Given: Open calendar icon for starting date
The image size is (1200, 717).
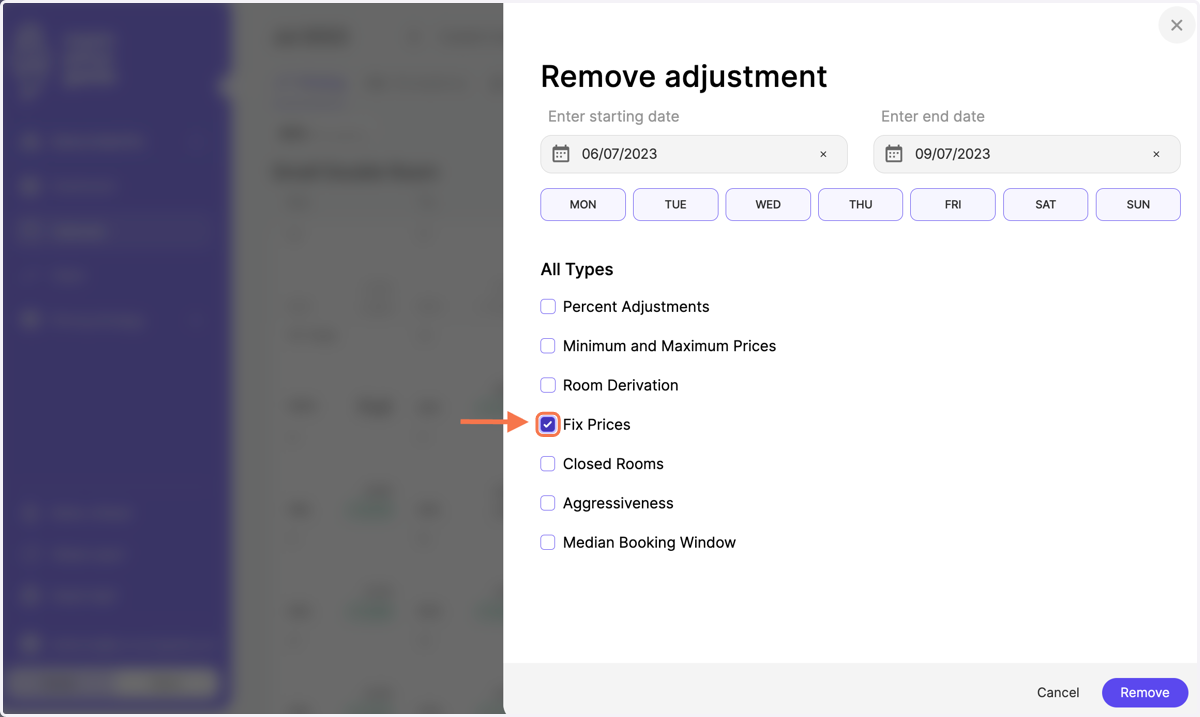Looking at the screenshot, I should pos(561,154).
